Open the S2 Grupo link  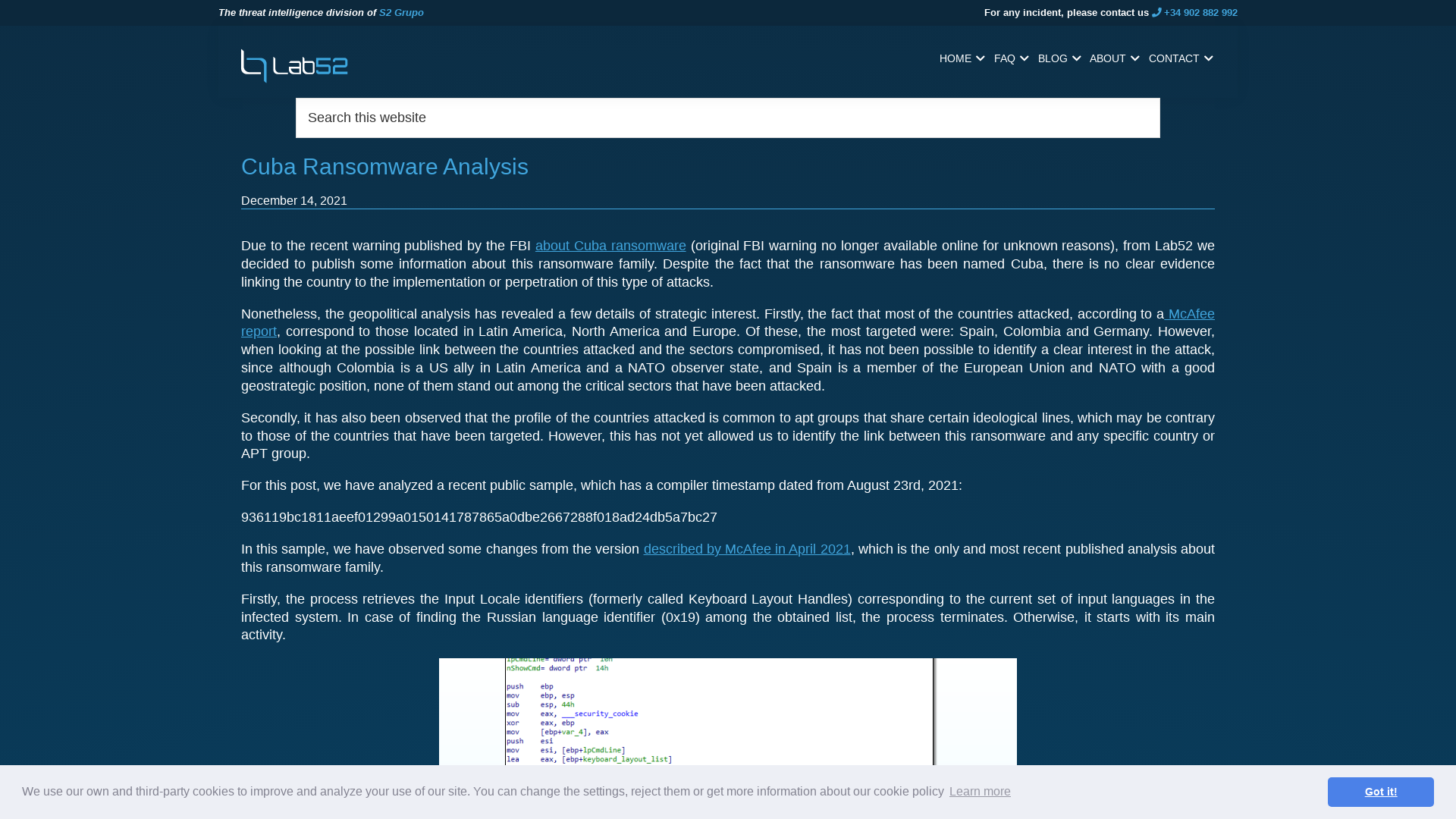pos(401,12)
